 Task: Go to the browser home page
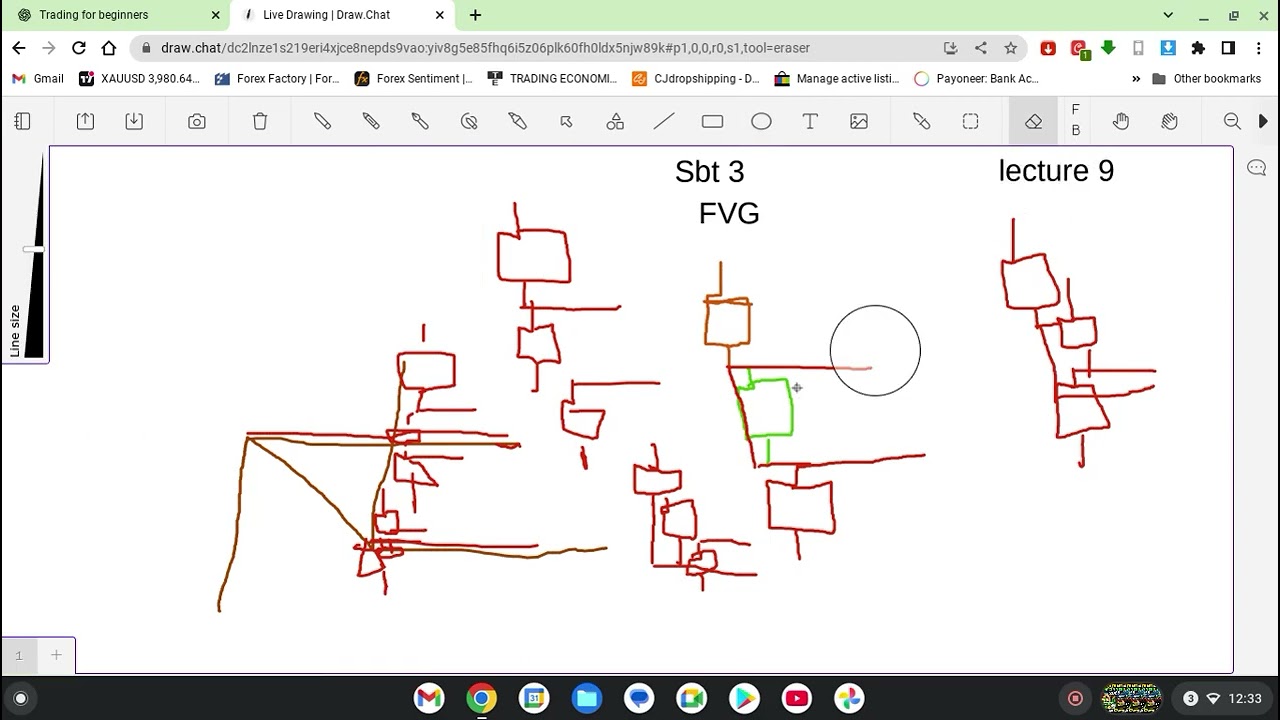[109, 48]
